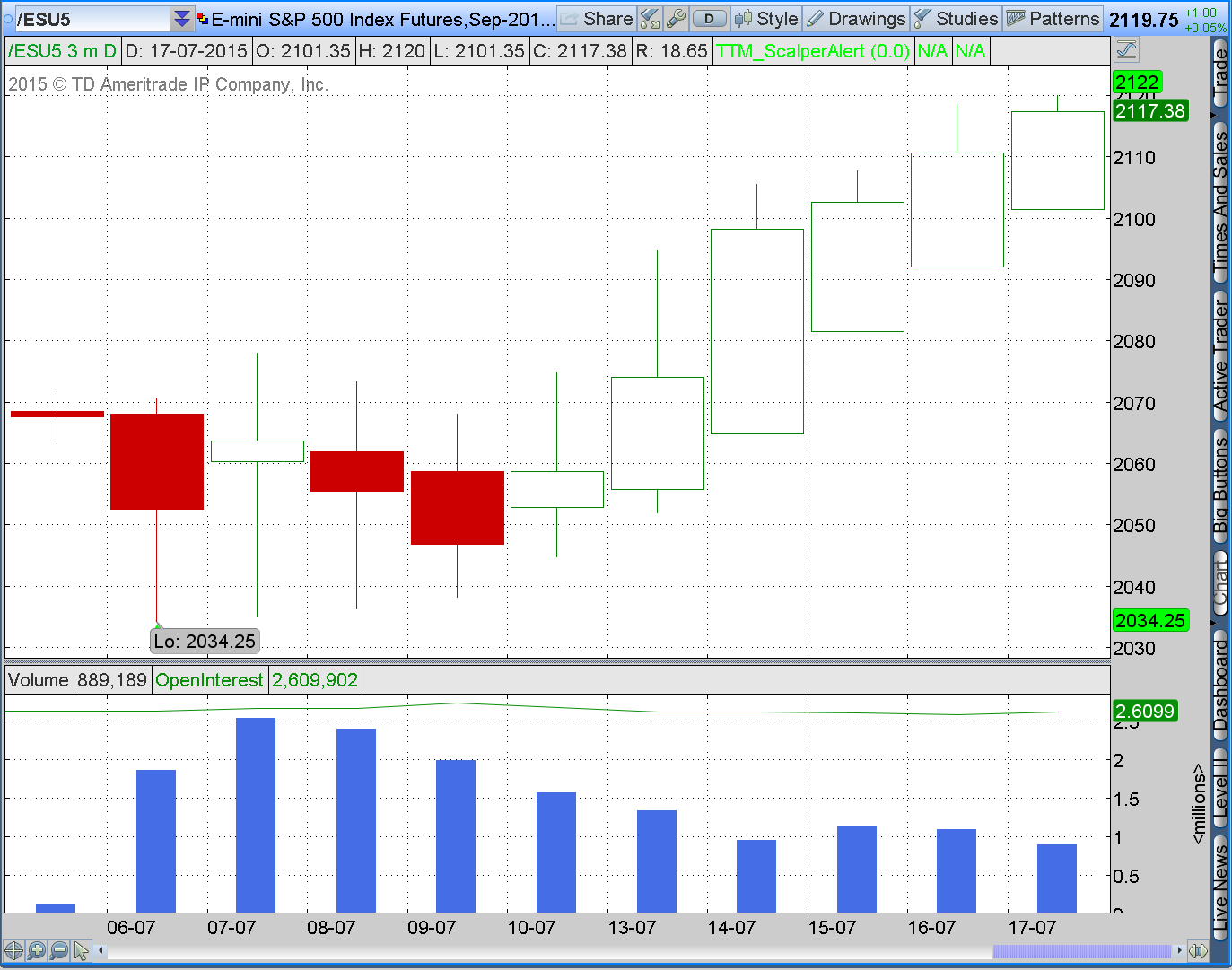This screenshot has width=1232, height=970.
Task: Click the 13-07 date label on time axis
Action: (632, 928)
